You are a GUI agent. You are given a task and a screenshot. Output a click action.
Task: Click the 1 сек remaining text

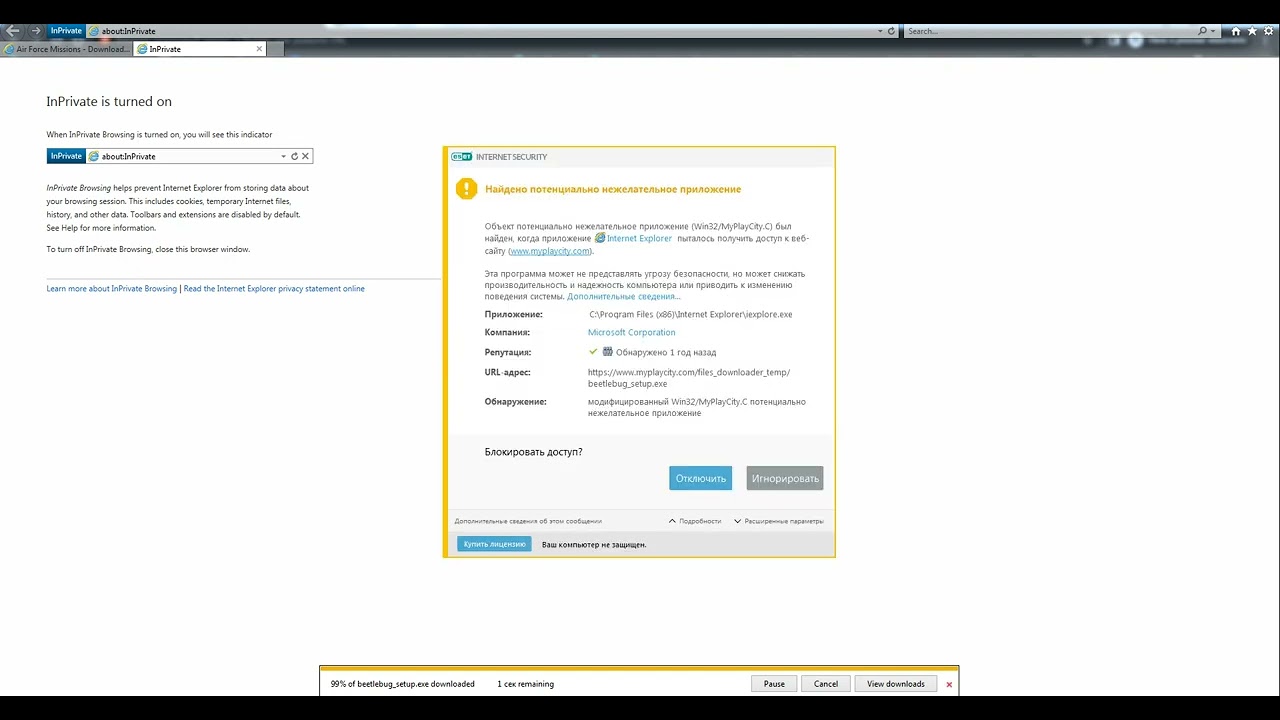click(x=525, y=684)
